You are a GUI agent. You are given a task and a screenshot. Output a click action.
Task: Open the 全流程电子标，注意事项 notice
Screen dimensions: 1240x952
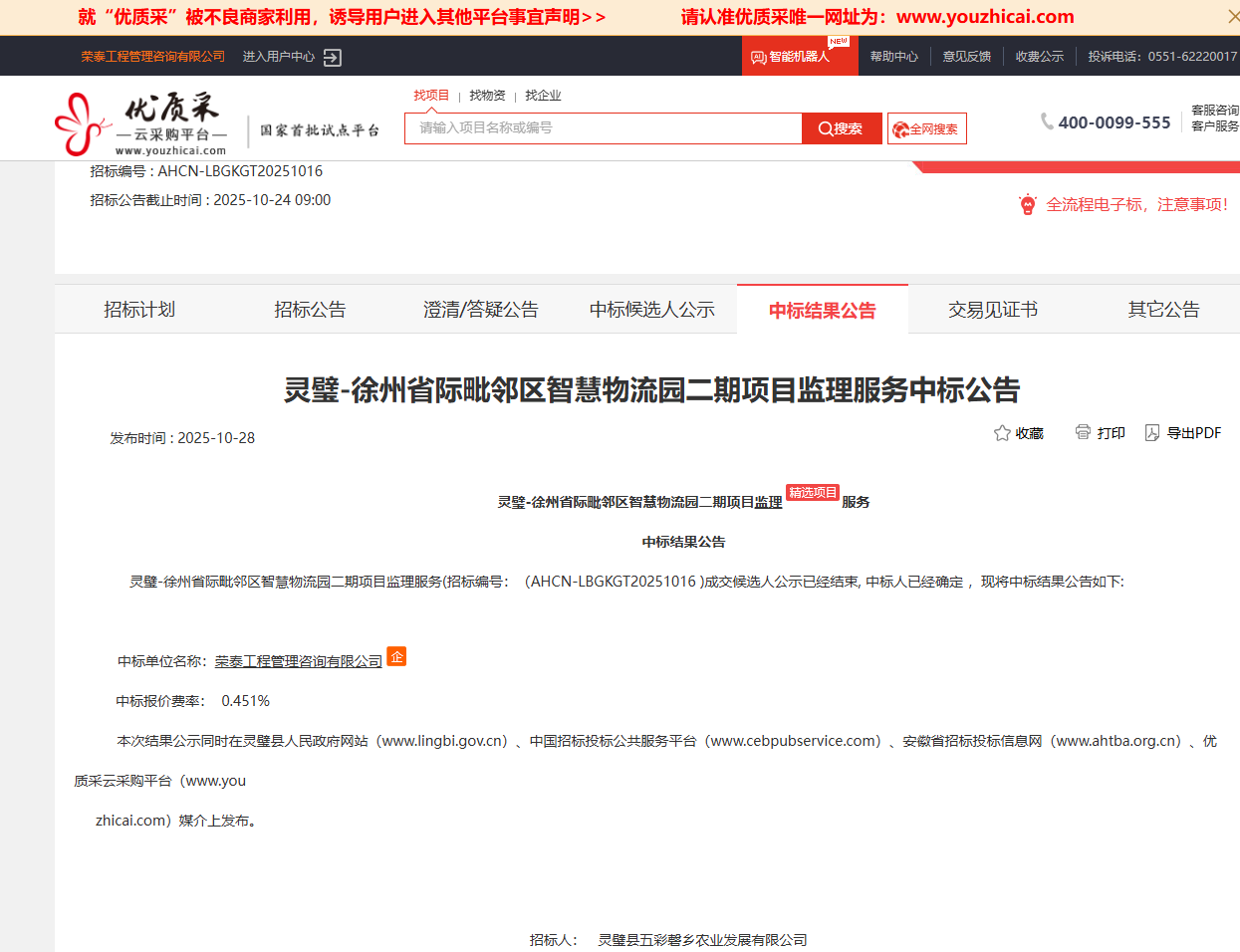tap(1135, 204)
